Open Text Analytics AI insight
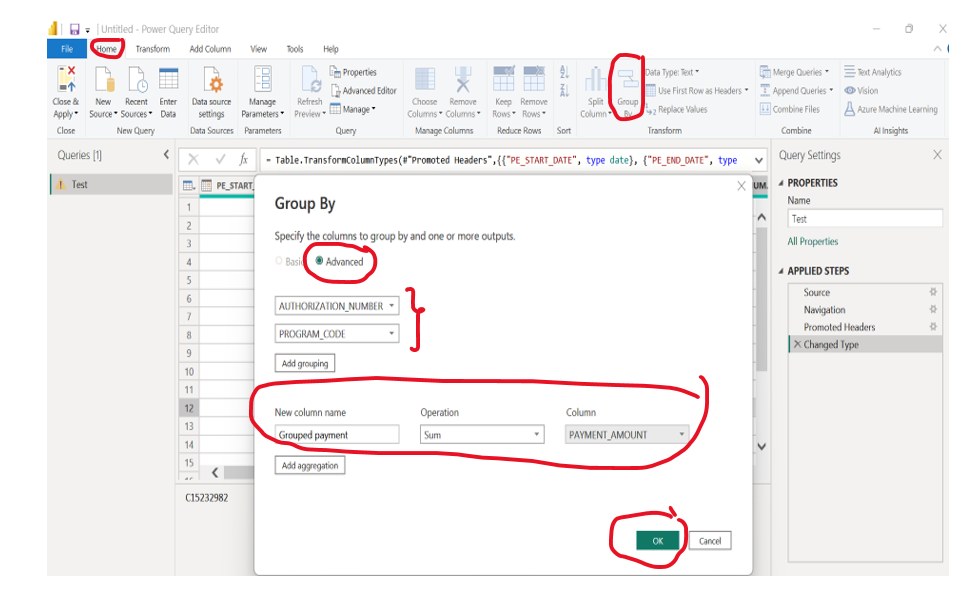Screen dimensions: 965x595 [x=873, y=72]
